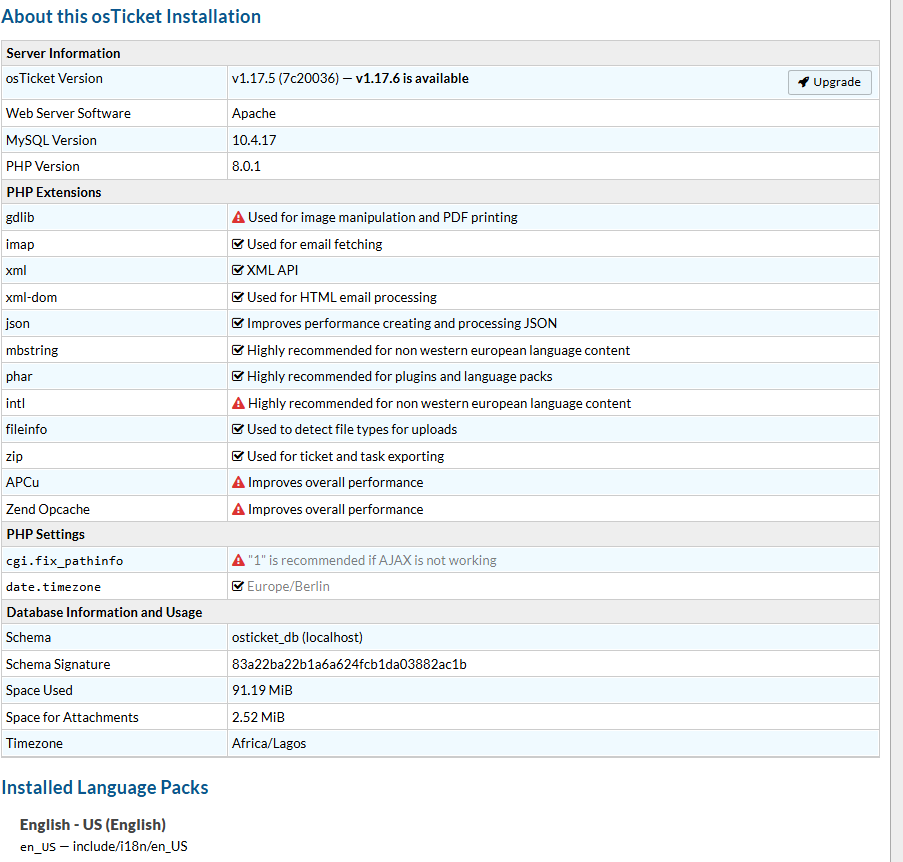Click the gdlib warning triangle icon
Image resolution: width=903 pixels, height=862 pixels.
pos(238,217)
